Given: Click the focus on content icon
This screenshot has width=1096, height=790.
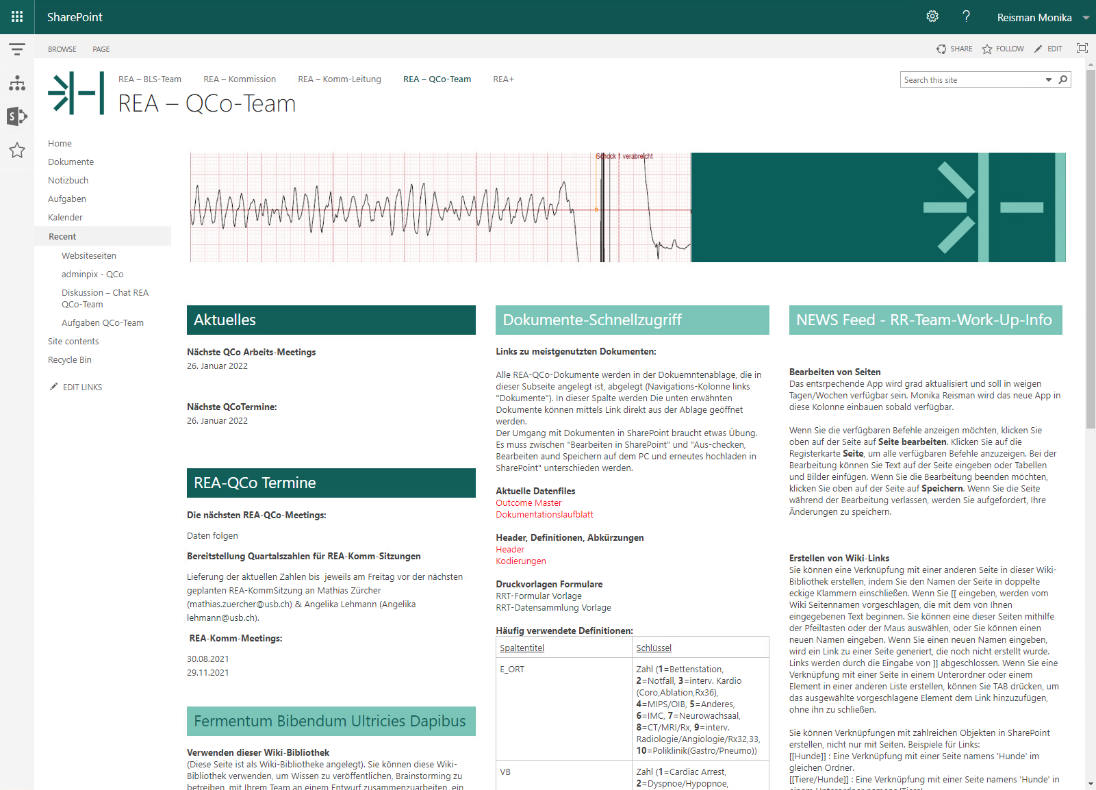Looking at the screenshot, I should (x=1082, y=48).
